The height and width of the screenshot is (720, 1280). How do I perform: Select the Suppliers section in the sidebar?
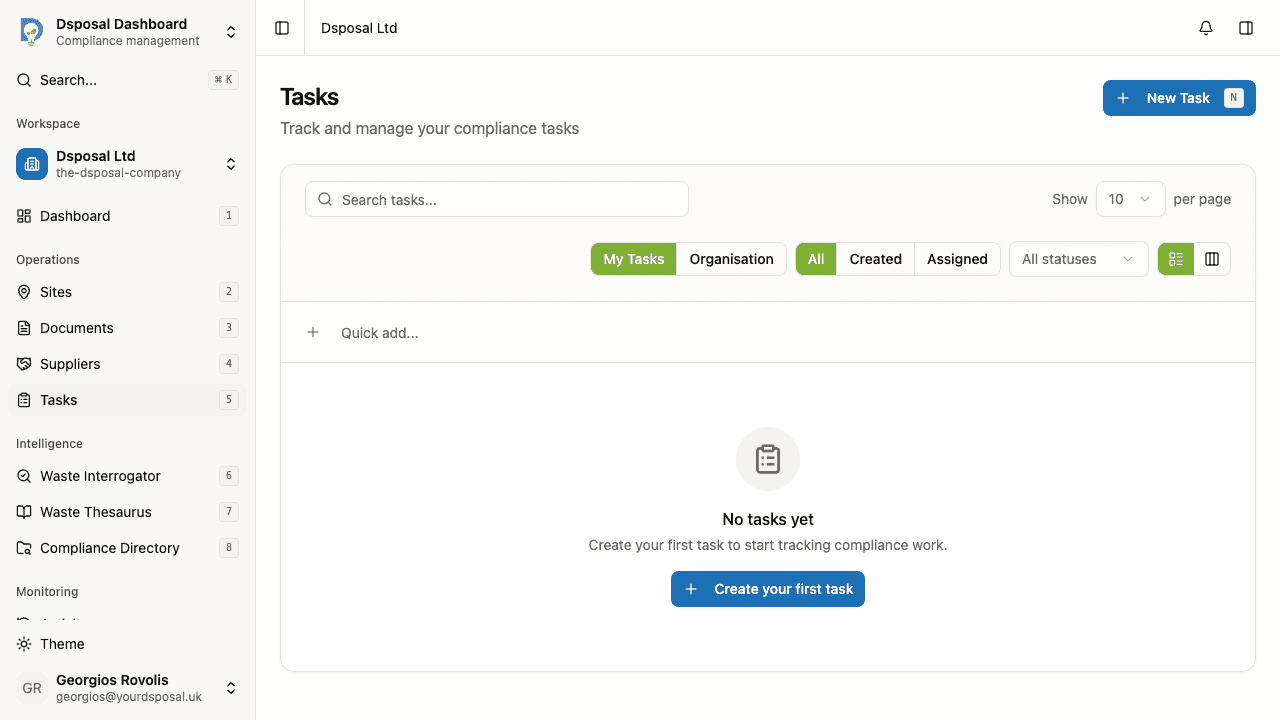tap(69, 364)
